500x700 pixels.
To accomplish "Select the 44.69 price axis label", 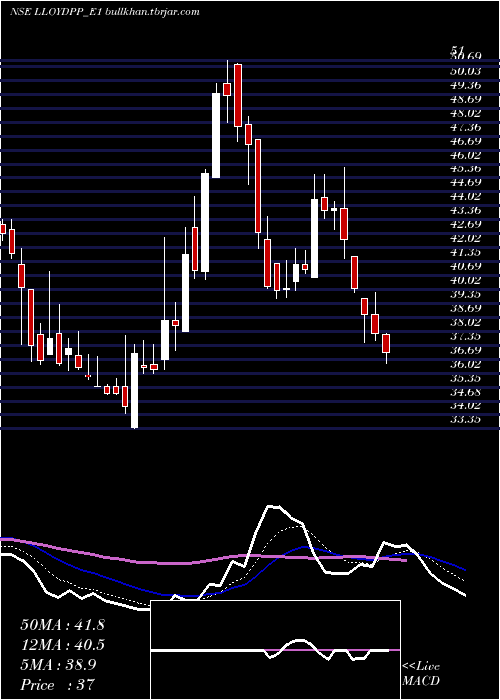I will (x=466, y=182).
